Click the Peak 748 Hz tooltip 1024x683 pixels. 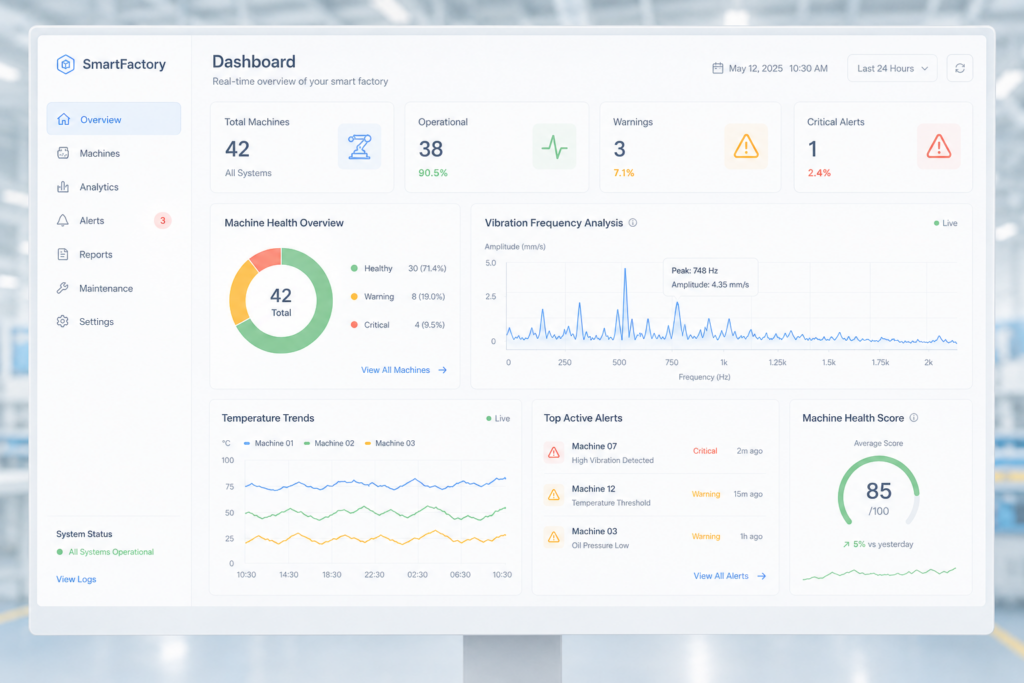pyautogui.click(x=711, y=278)
